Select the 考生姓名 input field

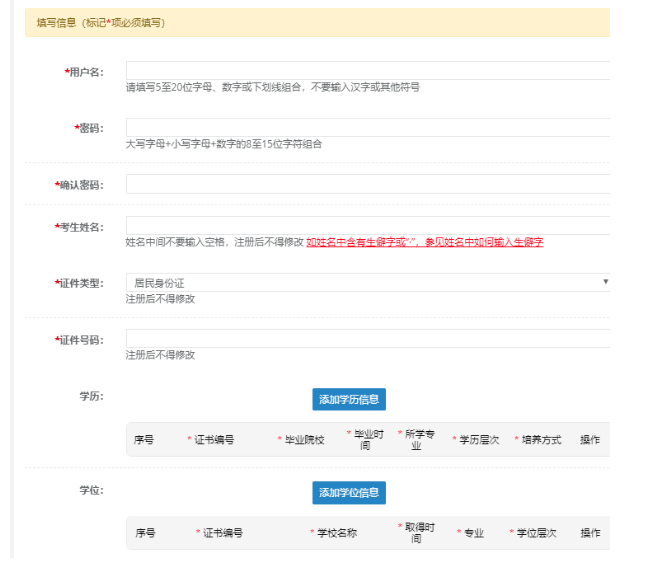coord(368,226)
